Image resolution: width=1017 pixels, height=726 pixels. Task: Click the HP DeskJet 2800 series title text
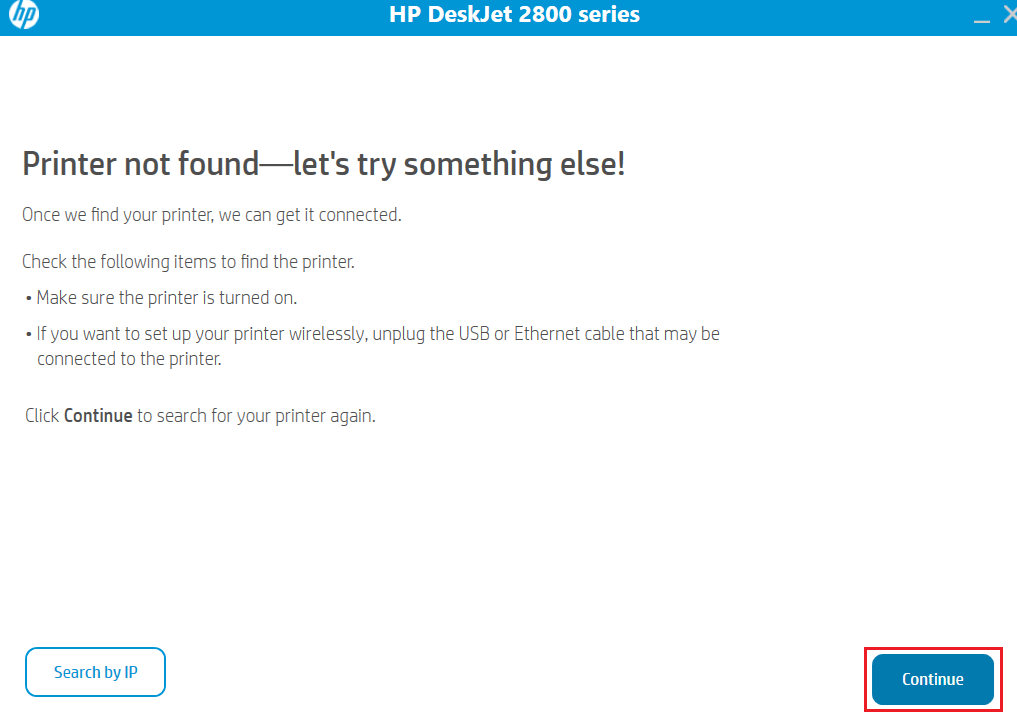click(514, 14)
